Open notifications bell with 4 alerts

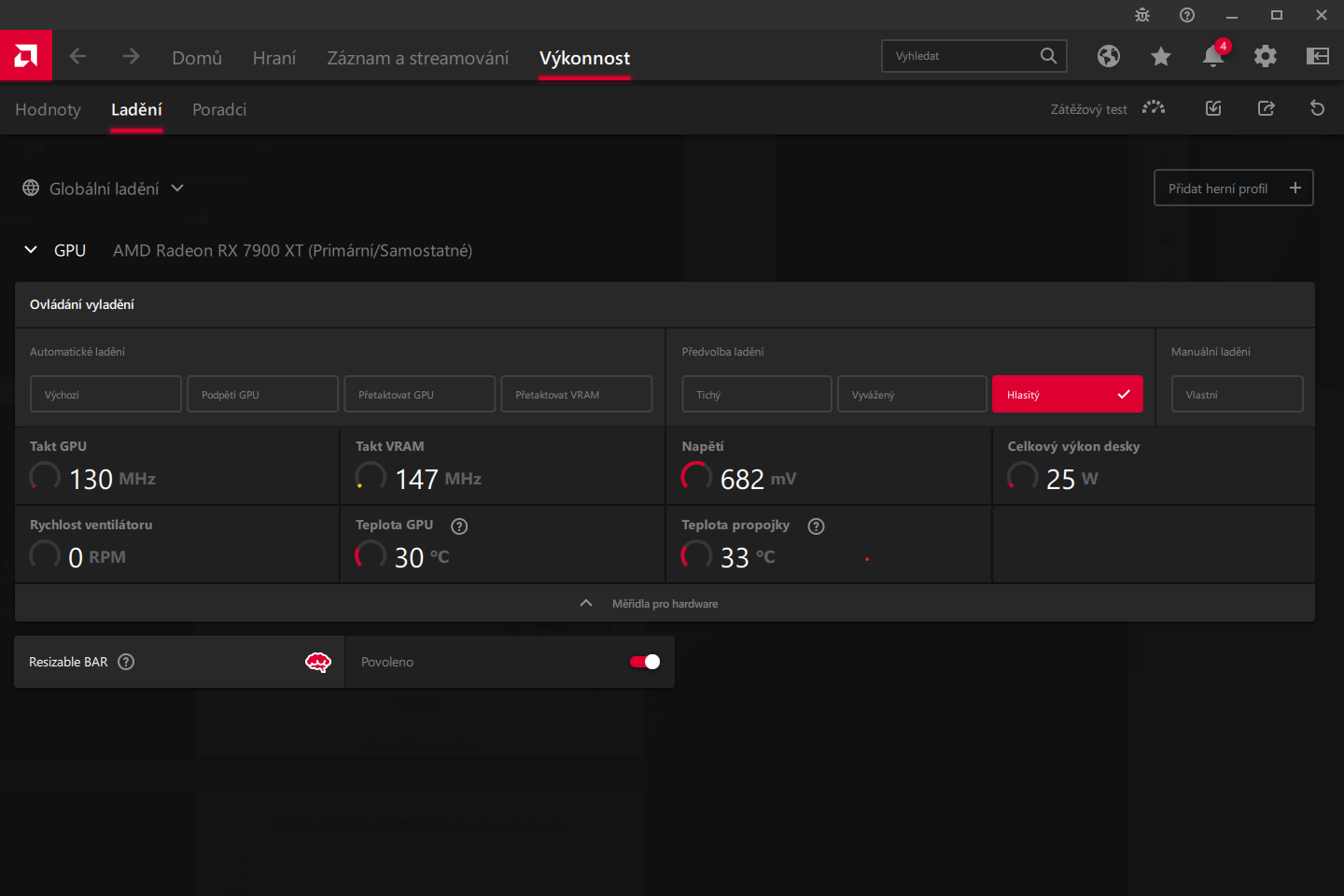coord(1213,56)
